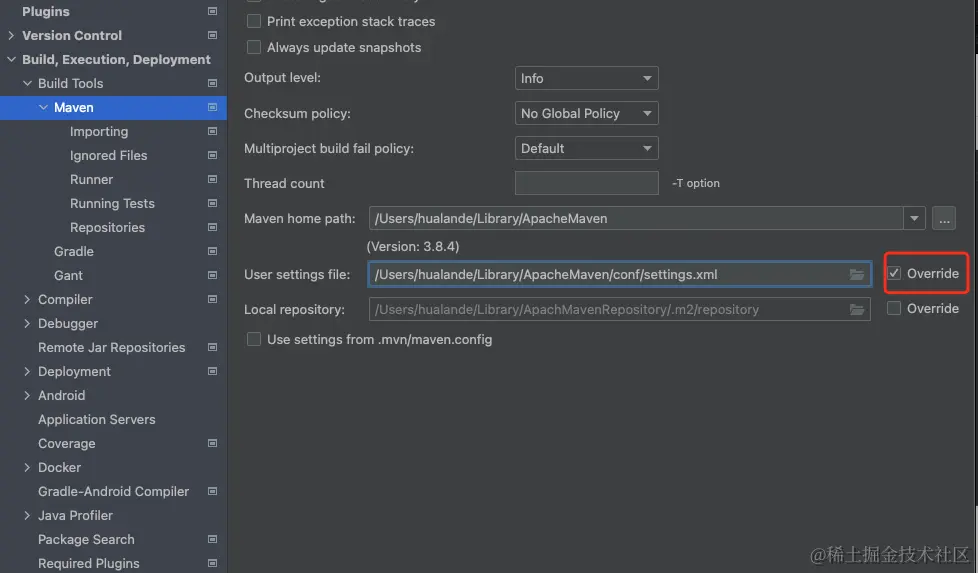
Task: Expand the Java Profiler node
Action: click(x=27, y=515)
